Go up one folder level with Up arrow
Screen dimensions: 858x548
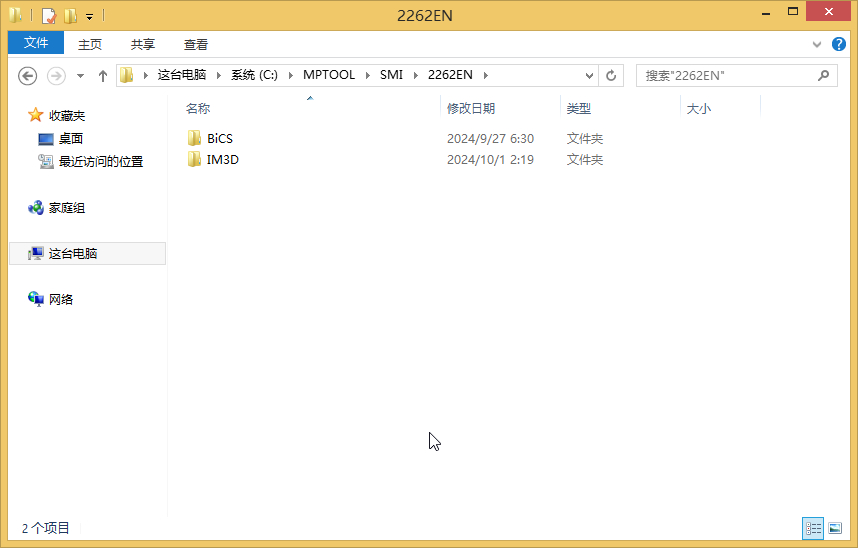tap(102, 76)
